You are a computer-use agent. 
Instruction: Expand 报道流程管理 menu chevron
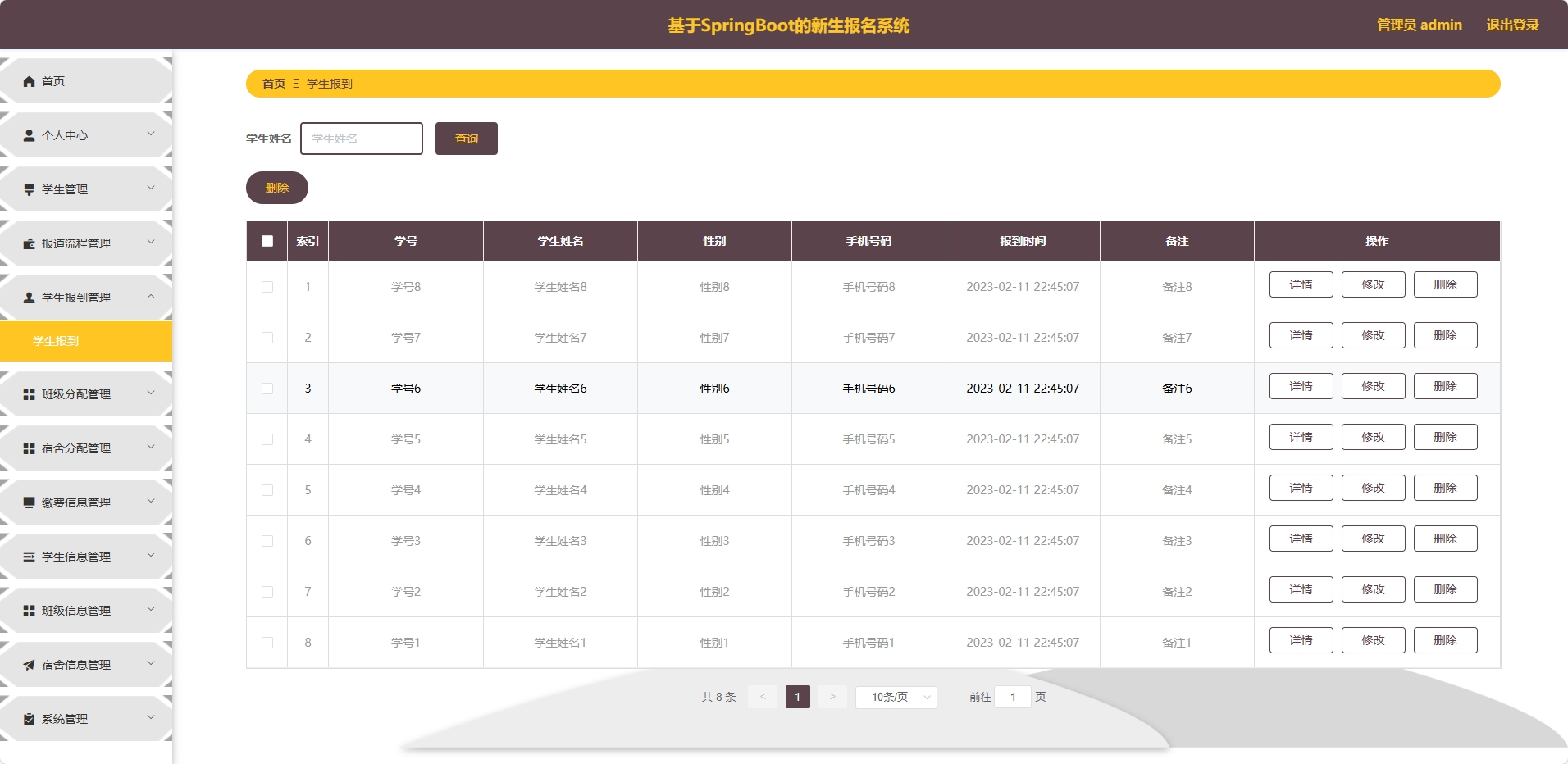point(151,242)
